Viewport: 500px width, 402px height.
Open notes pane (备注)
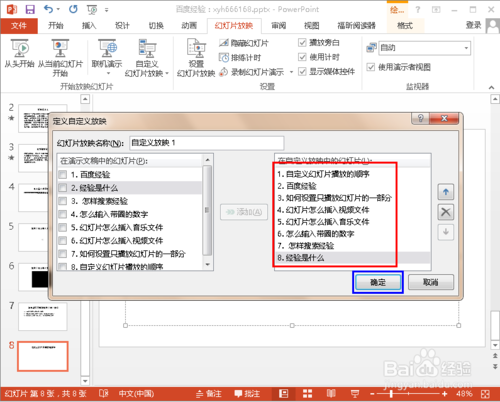pos(208,394)
